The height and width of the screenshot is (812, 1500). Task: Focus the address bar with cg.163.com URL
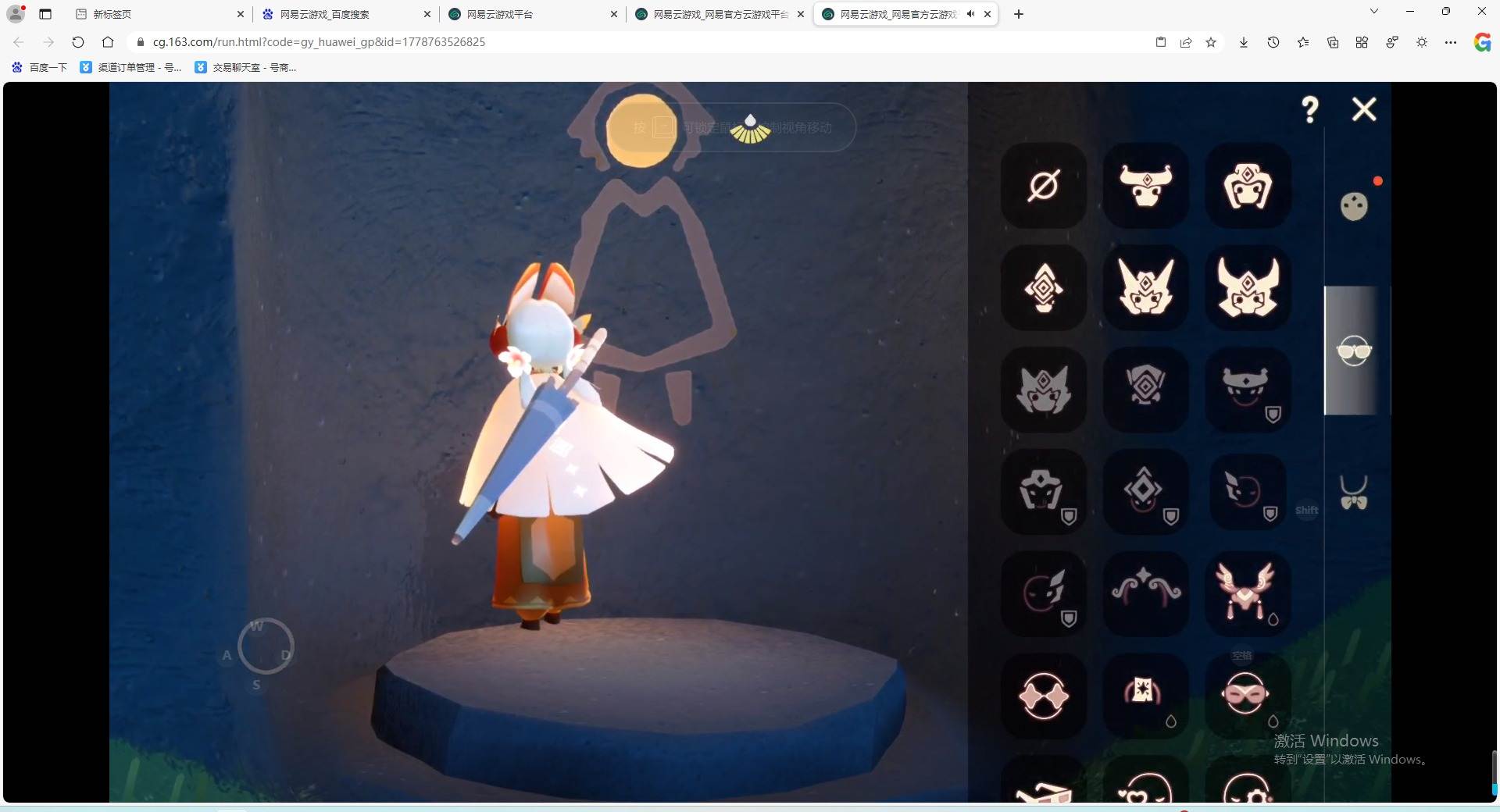coord(641,42)
